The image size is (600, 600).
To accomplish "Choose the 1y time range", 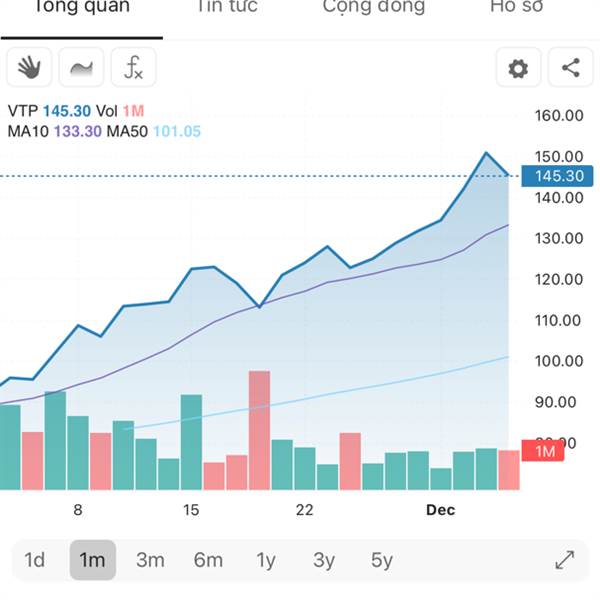I will click(266, 560).
